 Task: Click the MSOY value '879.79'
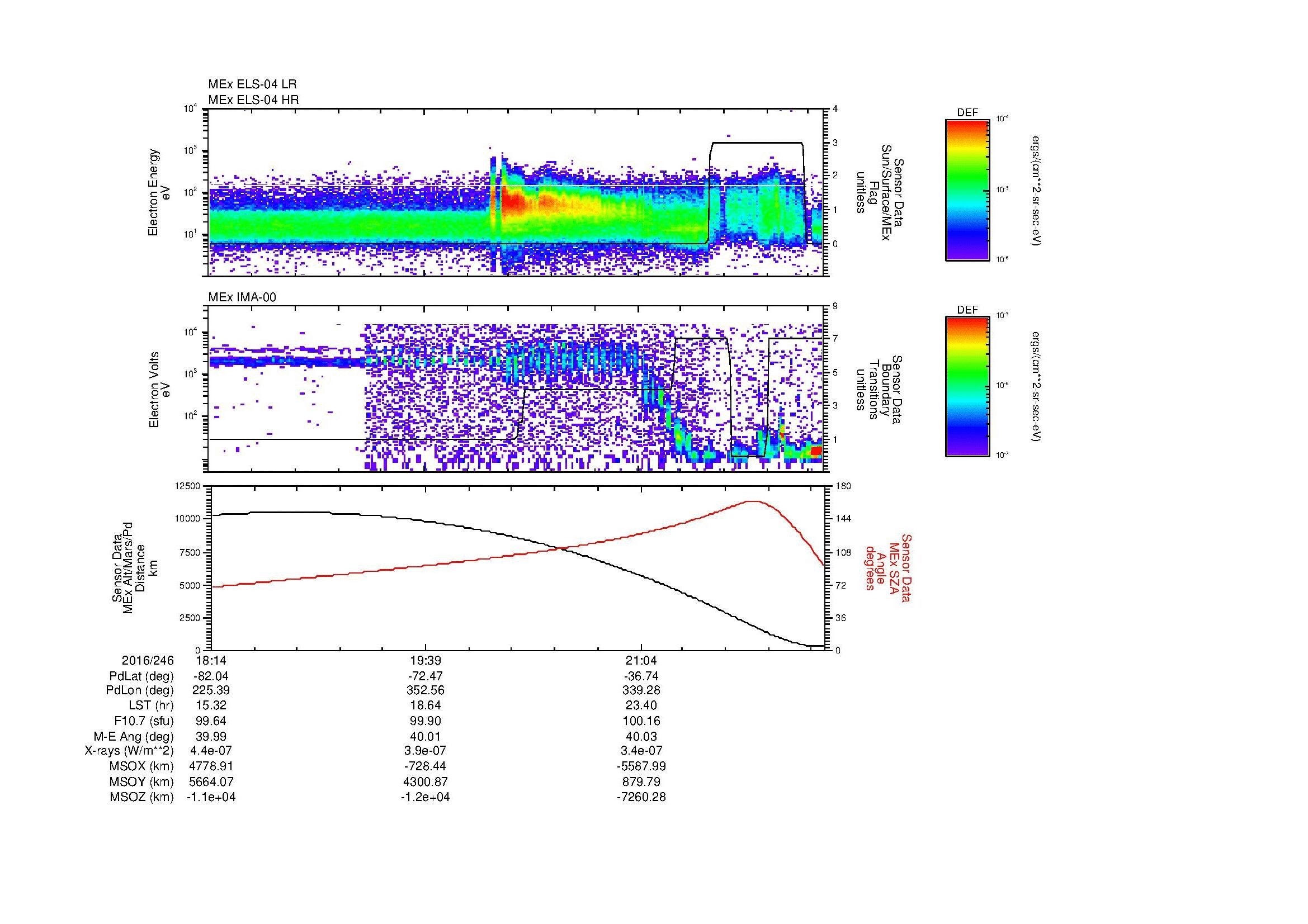point(641,781)
